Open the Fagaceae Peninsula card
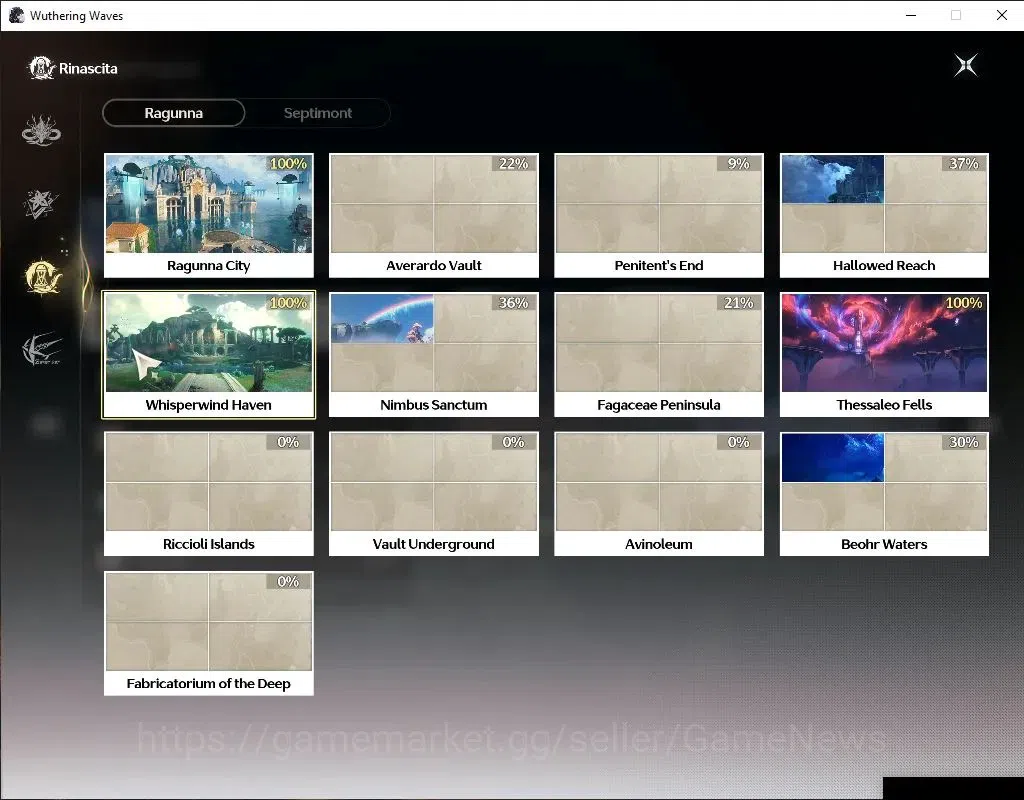The width and height of the screenshot is (1024, 800). pyautogui.click(x=659, y=355)
